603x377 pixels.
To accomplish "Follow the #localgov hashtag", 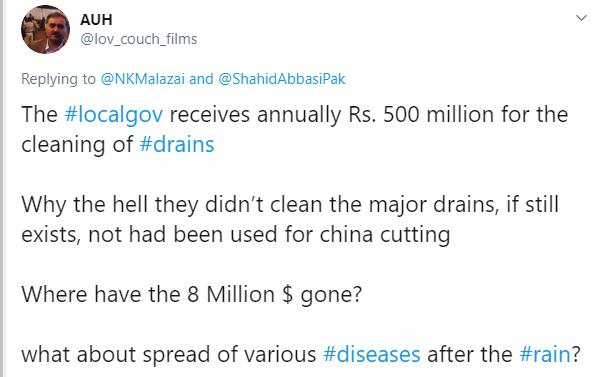I will [x=114, y=115].
